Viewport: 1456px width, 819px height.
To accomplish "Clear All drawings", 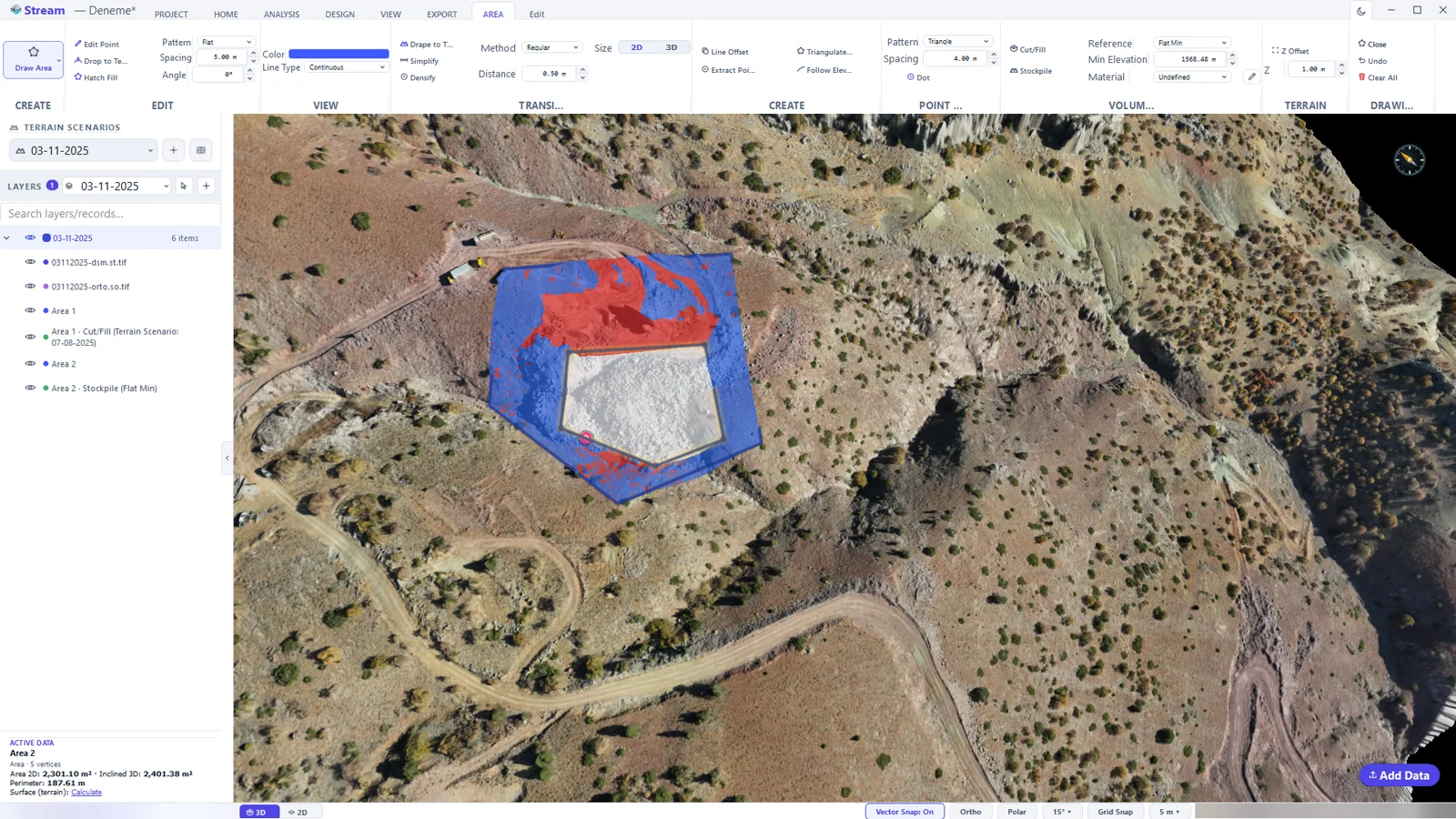I will 1378,77.
